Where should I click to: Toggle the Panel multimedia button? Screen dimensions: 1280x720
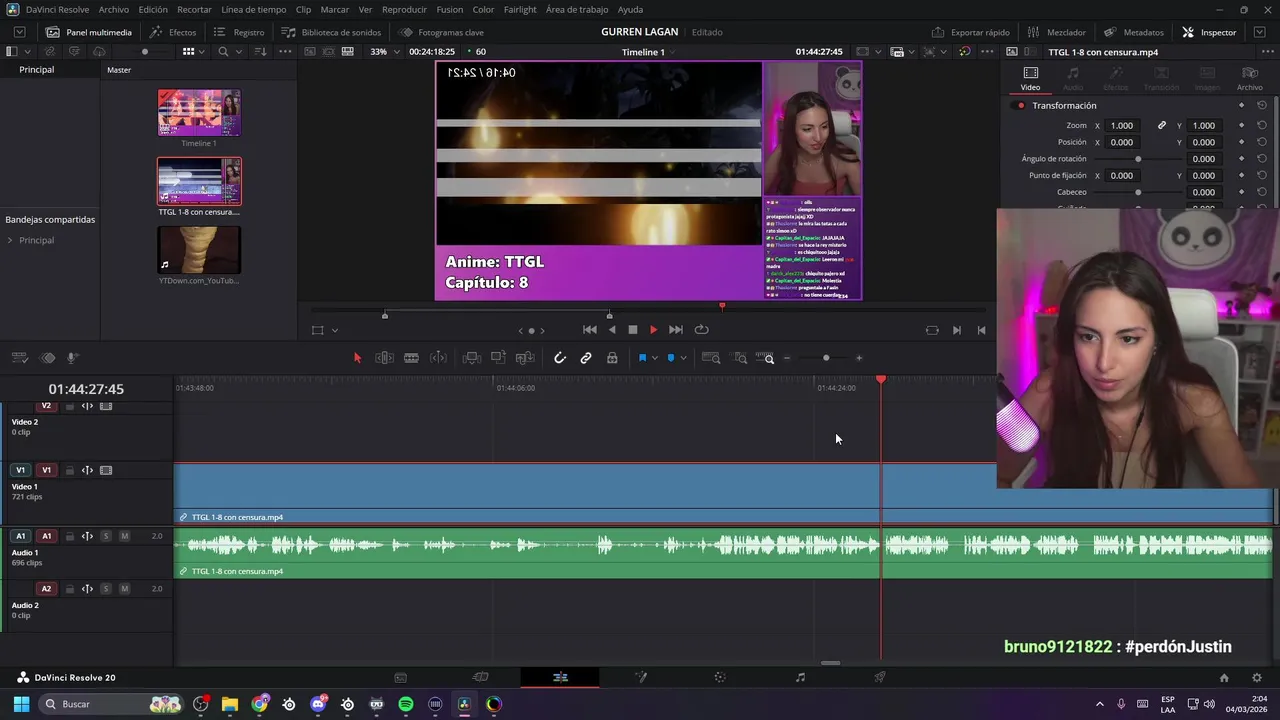[88, 32]
